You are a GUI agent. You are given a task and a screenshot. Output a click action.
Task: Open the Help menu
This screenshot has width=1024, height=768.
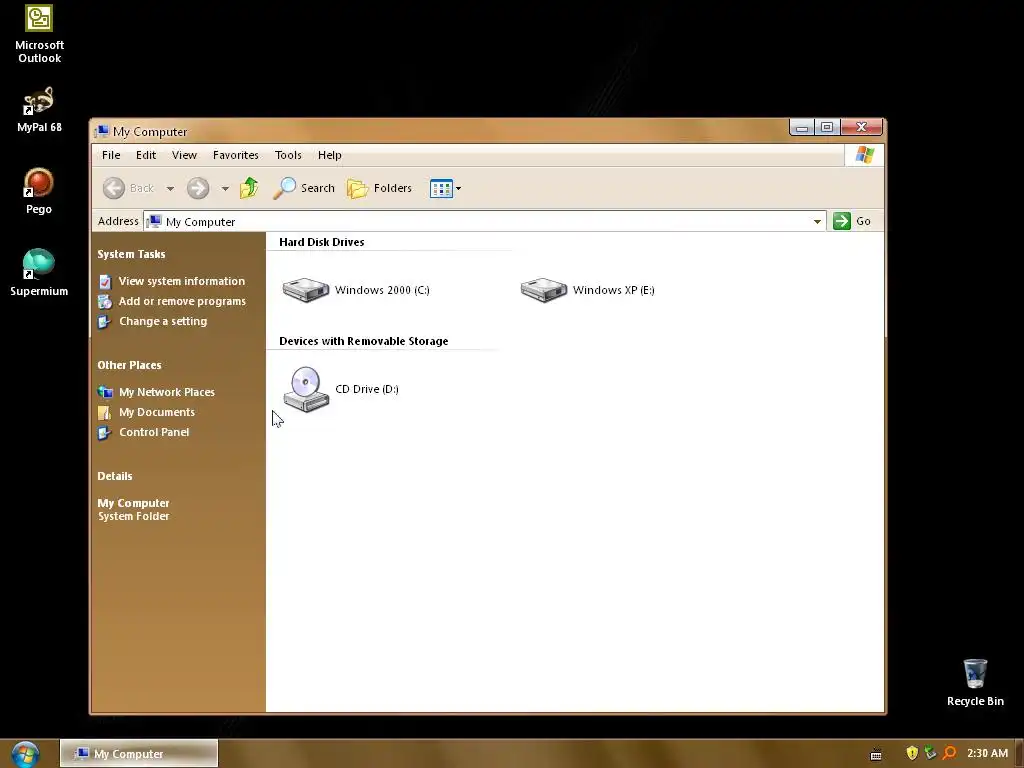coord(330,155)
